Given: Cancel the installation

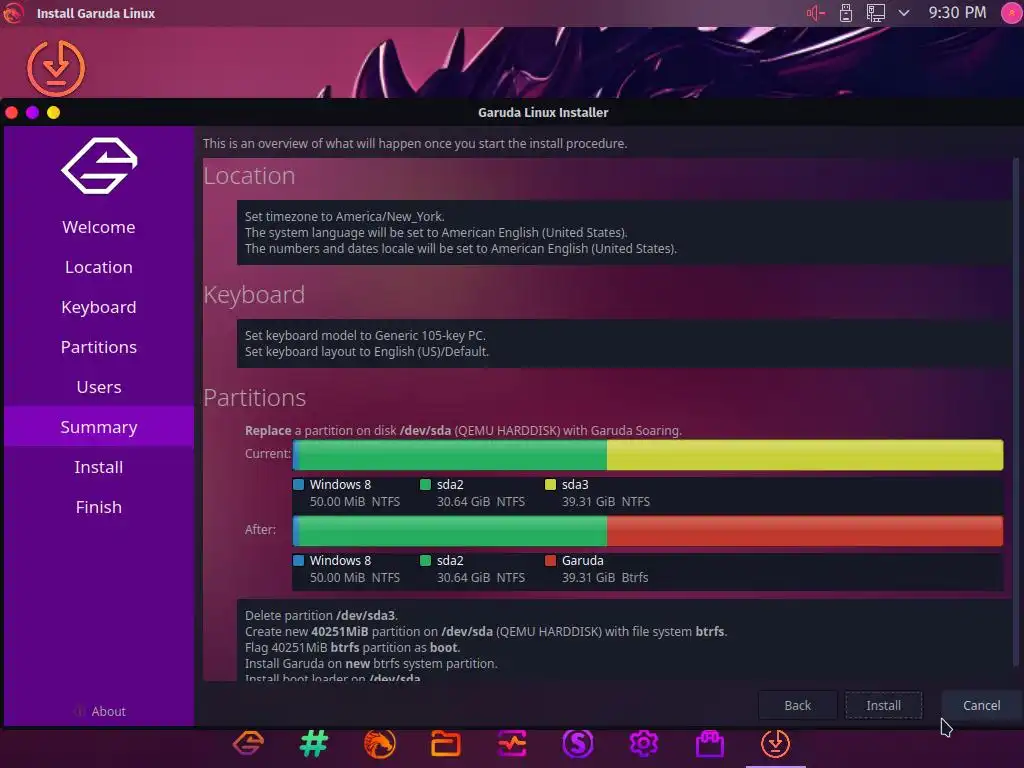Looking at the screenshot, I should (982, 705).
